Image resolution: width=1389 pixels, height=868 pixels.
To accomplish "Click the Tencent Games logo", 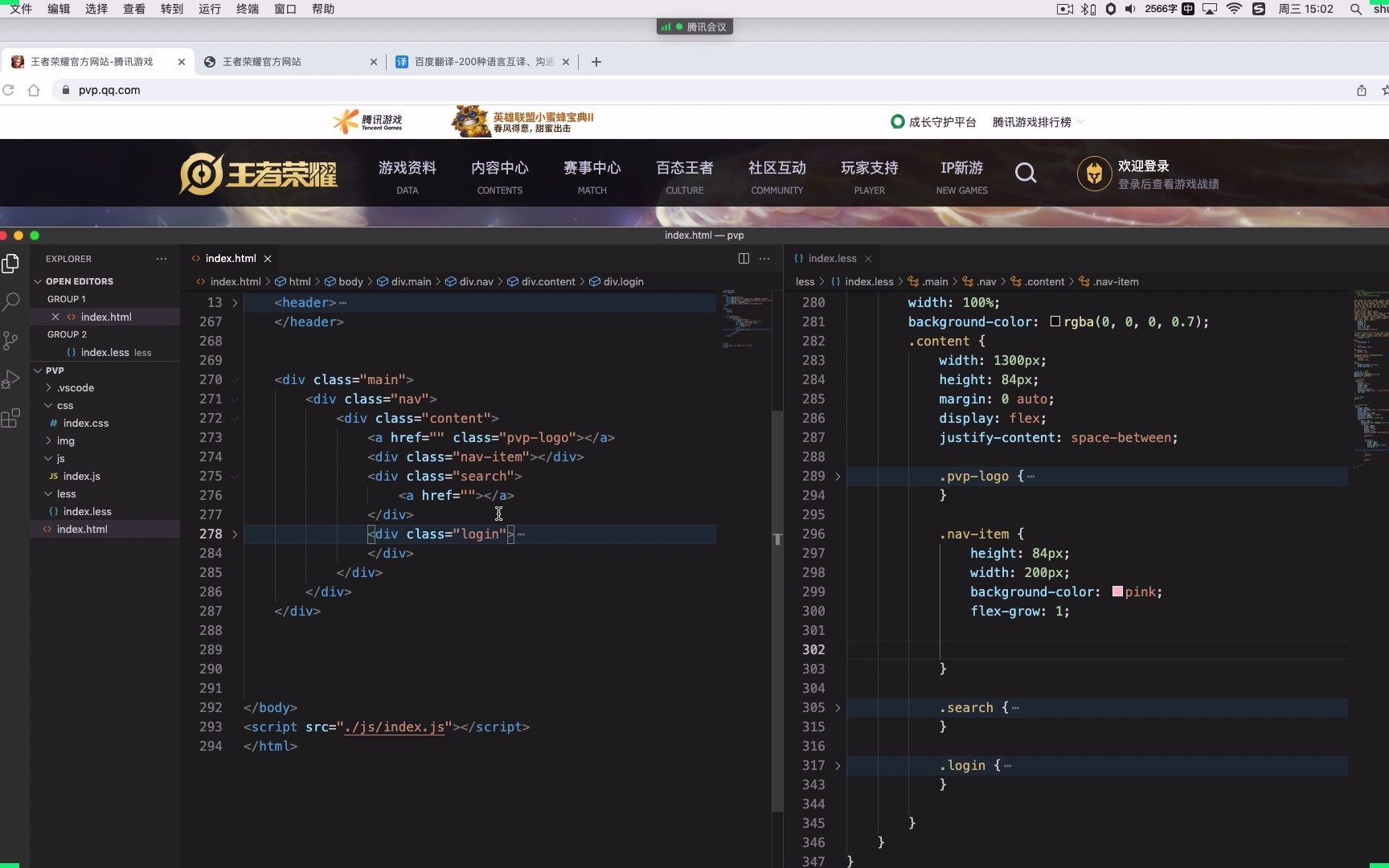I will pos(367,121).
